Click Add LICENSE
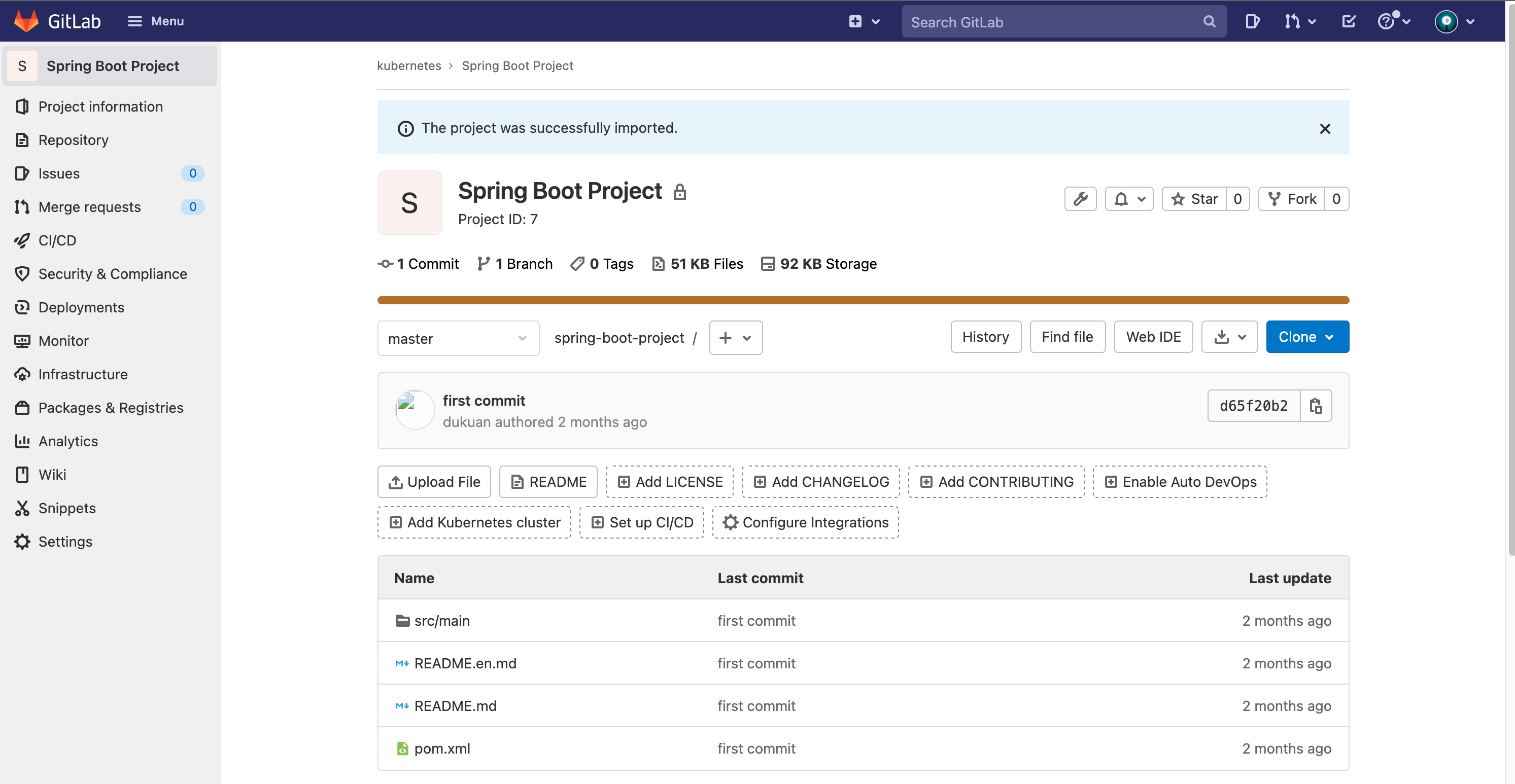 pyautogui.click(x=669, y=482)
